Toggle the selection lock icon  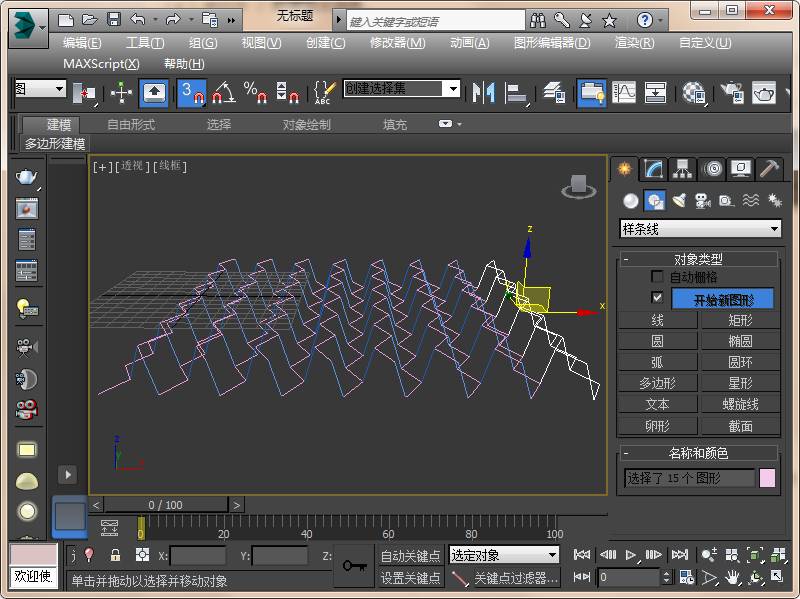click(115, 555)
